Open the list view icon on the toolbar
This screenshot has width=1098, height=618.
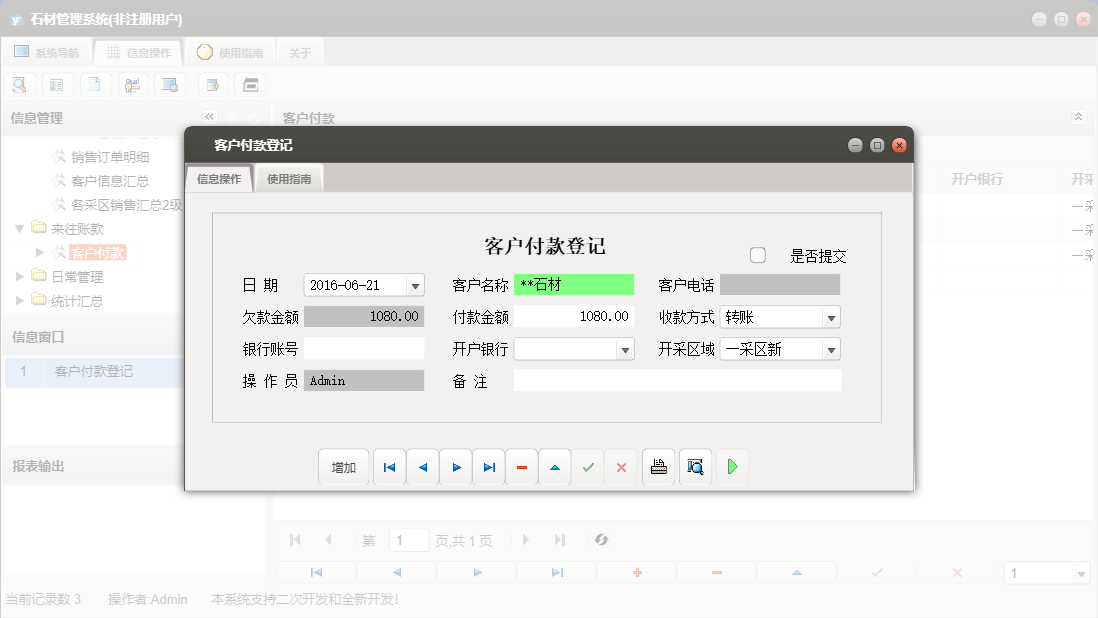point(57,84)
